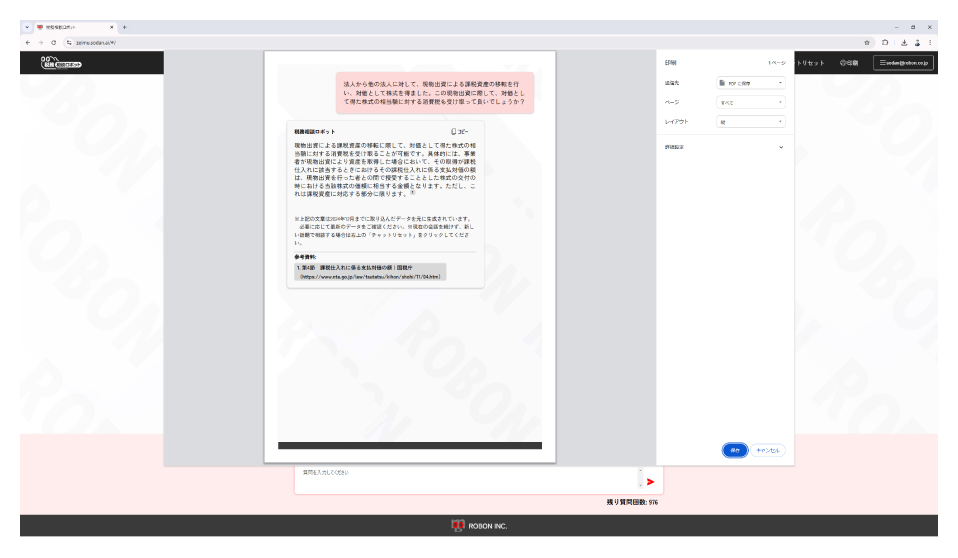The height and width of the screenshot is (558, 958).
Task: Click the キャンセル cancel button
Action: (x=768, y=450)
